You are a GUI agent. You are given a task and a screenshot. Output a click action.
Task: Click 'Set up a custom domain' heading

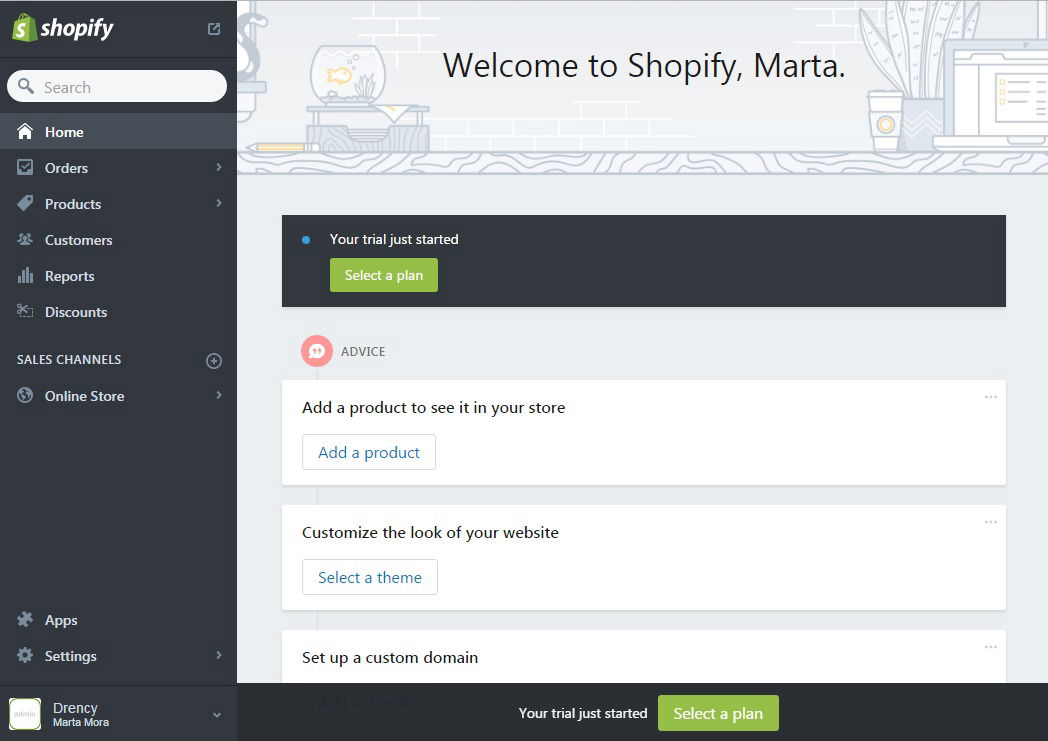click(390, 657)
